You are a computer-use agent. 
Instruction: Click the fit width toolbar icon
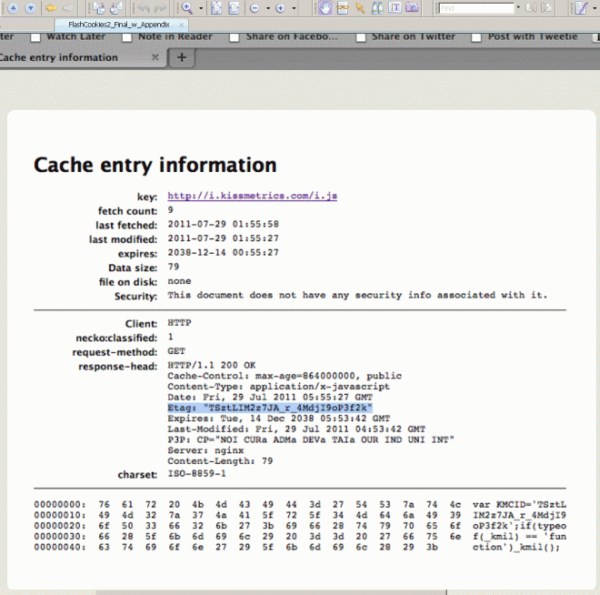click(x=234, y=8)
